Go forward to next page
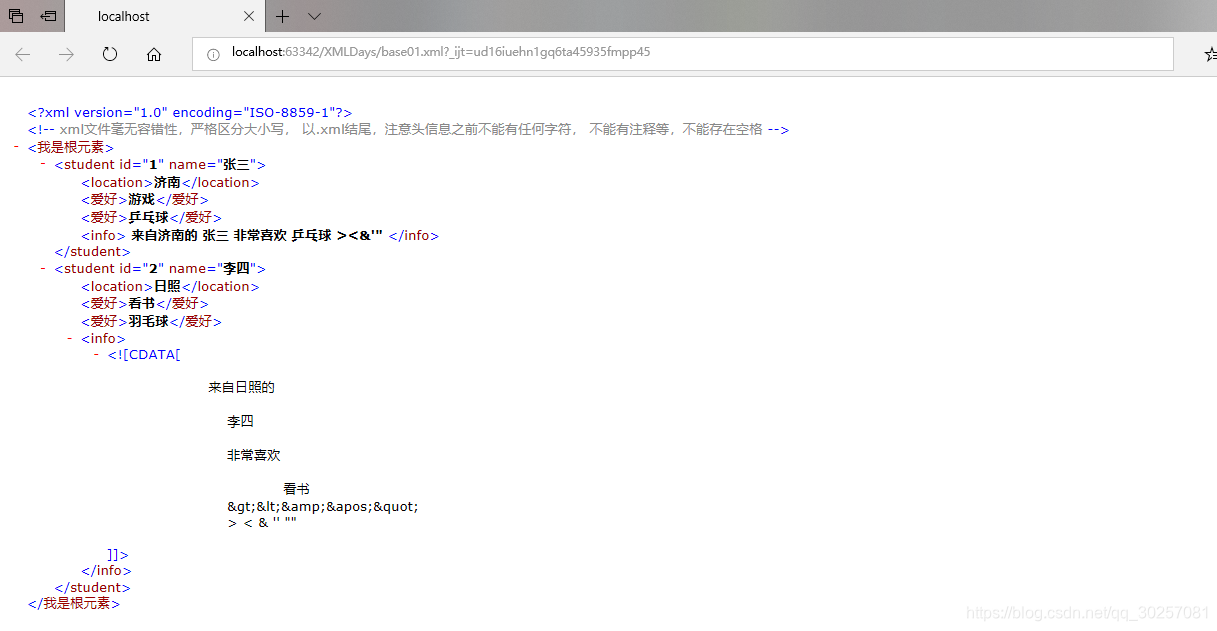This screenshot has width=1217, height=631. pos(66,54)
